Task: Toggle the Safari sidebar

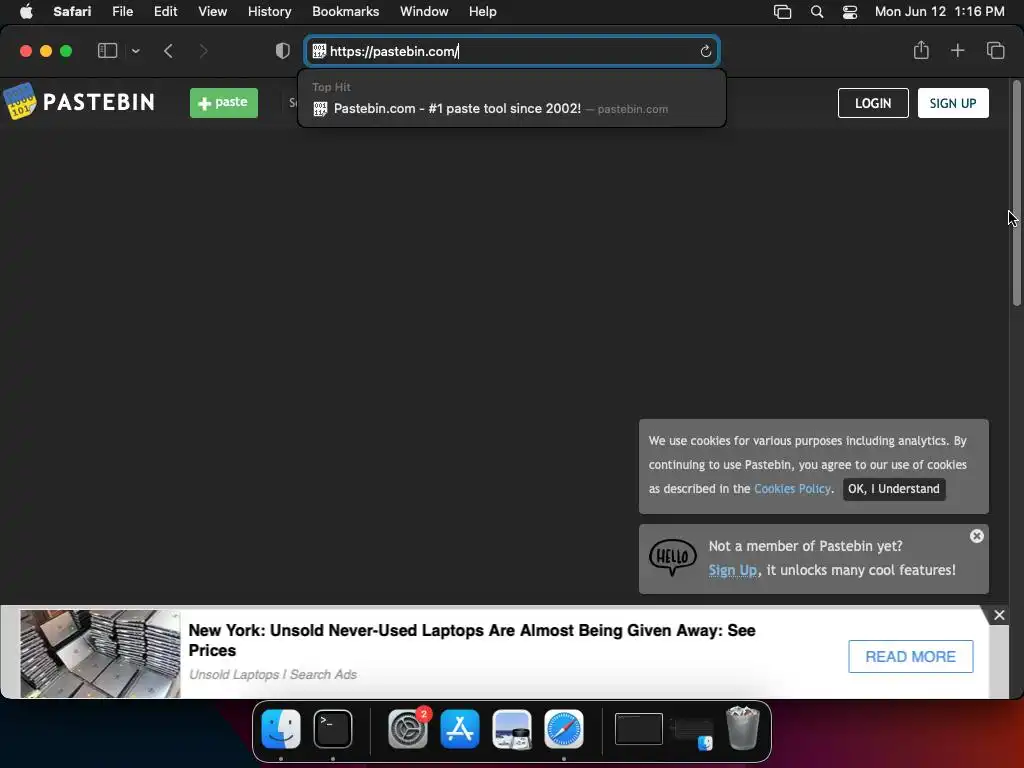Action: [107, 51]
